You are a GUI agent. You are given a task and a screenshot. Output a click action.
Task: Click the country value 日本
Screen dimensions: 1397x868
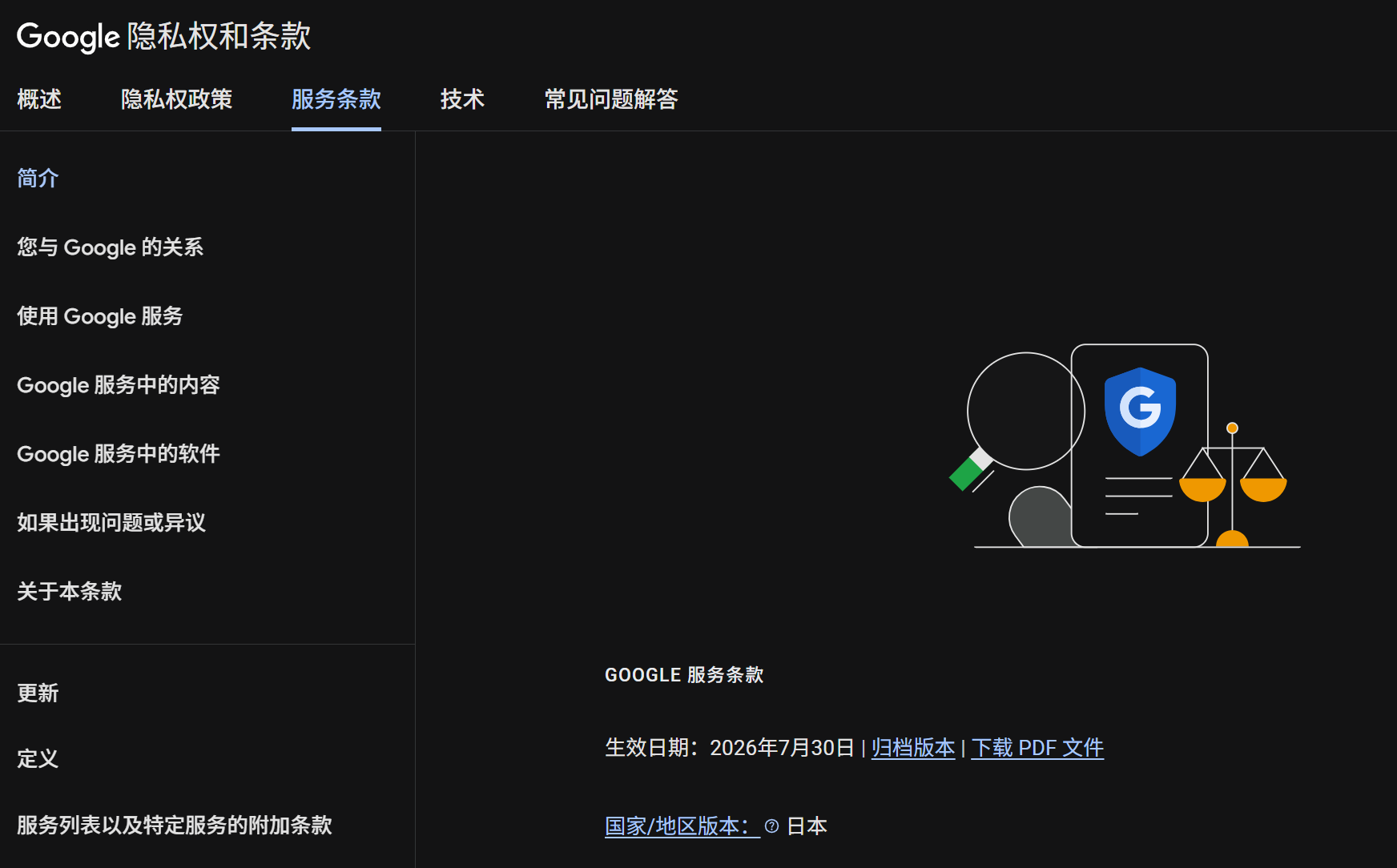pyautogui.click(x=807, y=826)
